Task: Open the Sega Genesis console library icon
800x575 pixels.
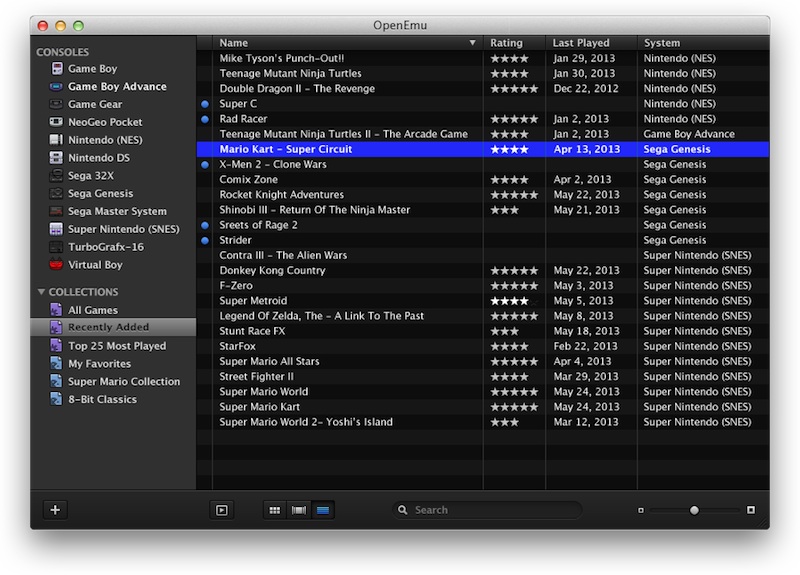Action: coord(56,194)
